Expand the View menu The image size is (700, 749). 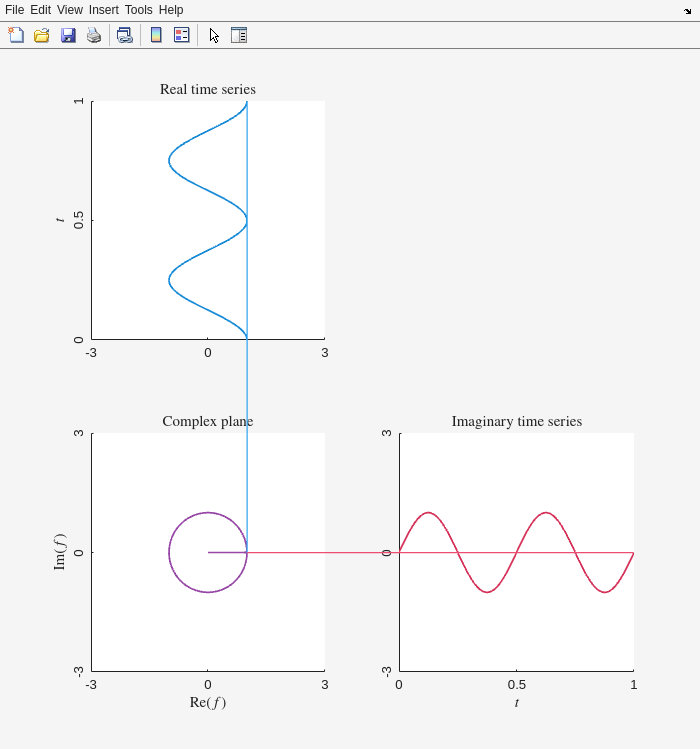(70, 10)
